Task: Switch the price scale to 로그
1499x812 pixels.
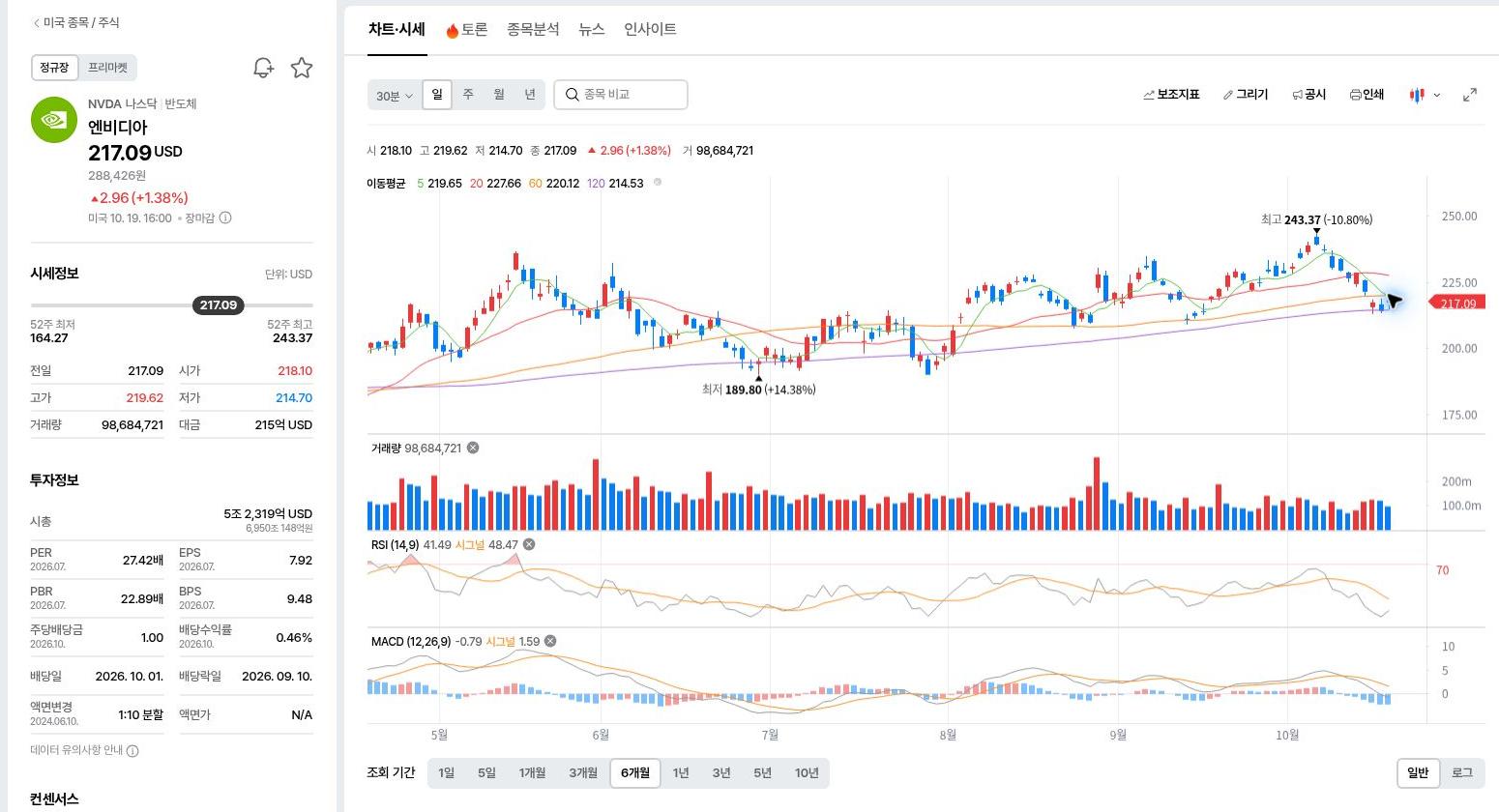Action: coord(1462,772)
